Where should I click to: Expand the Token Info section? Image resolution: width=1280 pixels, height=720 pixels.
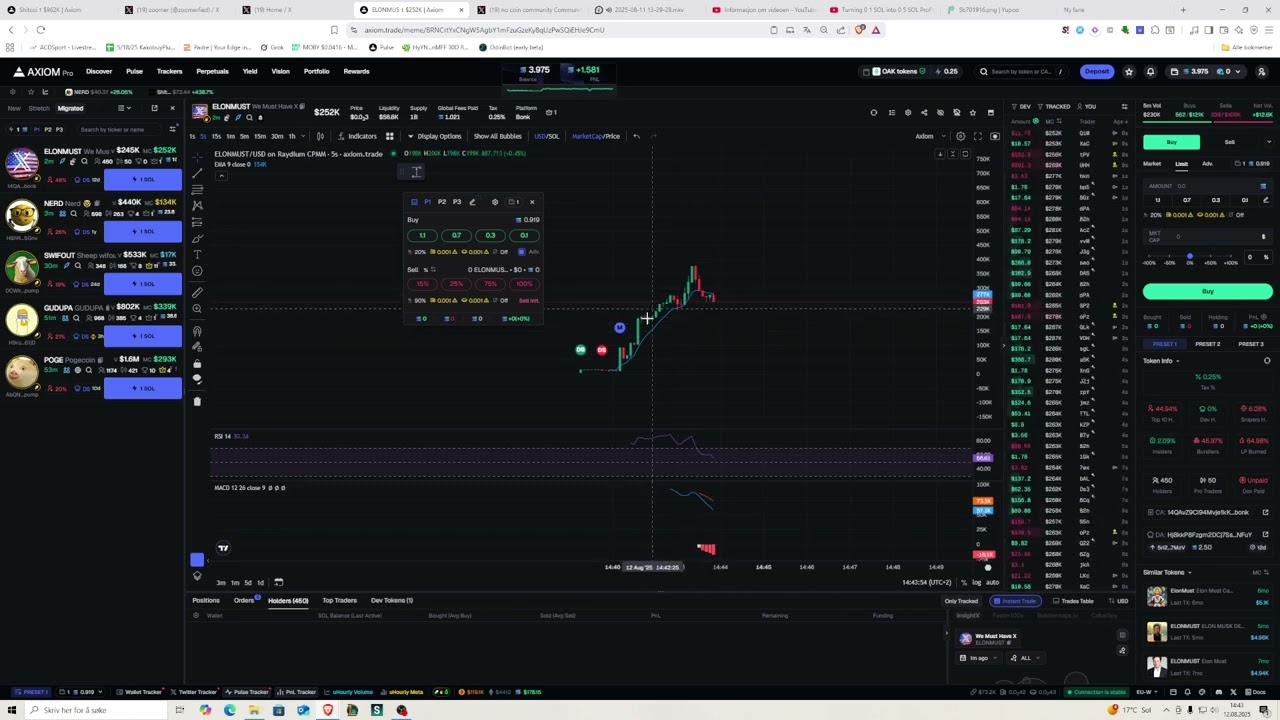tap(1161, 361)
